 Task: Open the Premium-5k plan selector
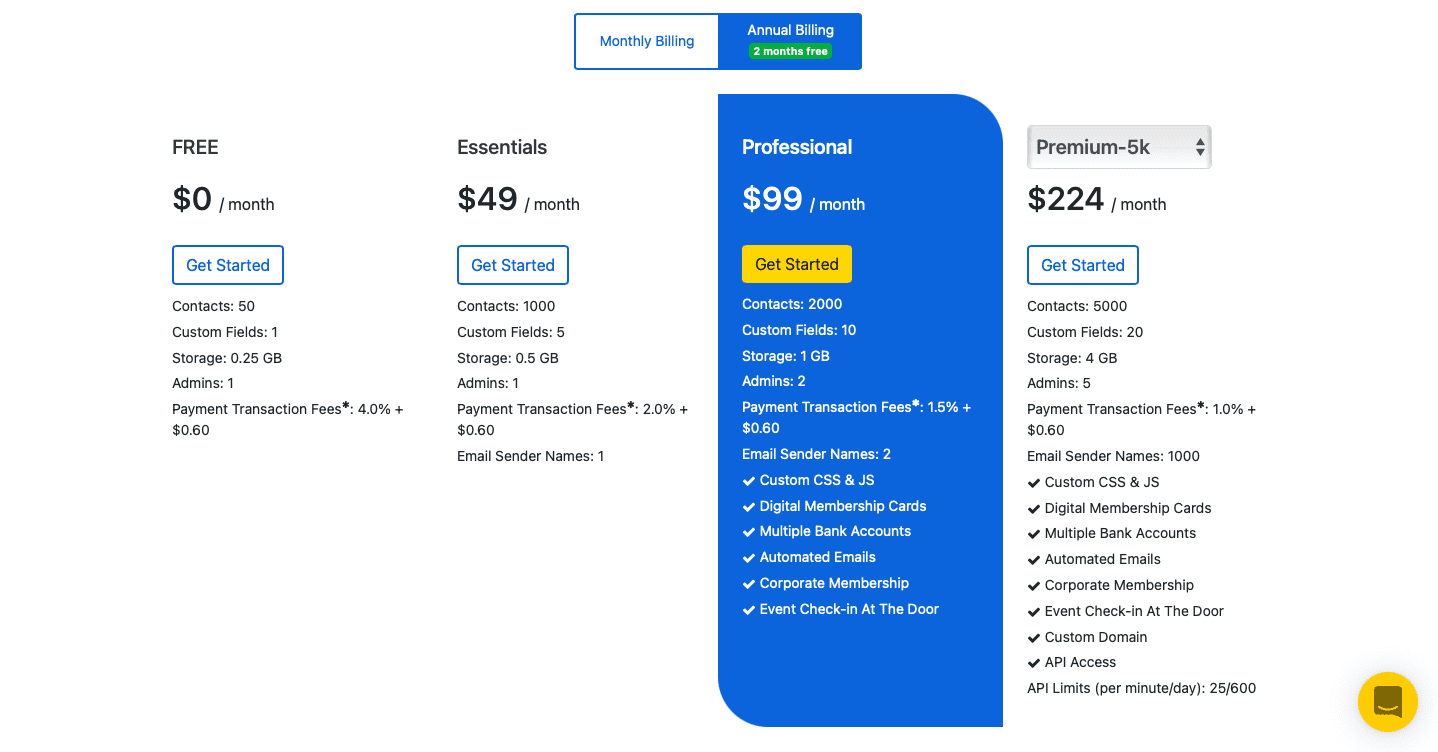(1118, 146)
